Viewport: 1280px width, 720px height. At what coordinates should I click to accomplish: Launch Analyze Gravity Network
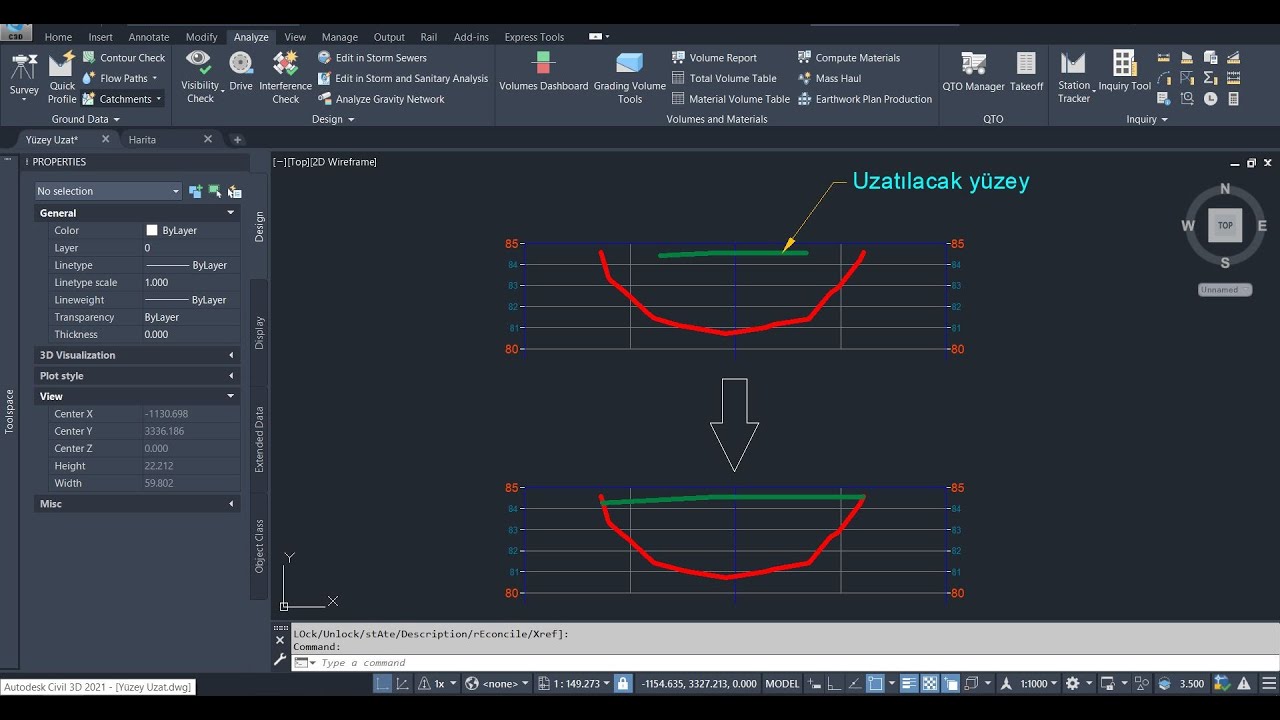(x=381, y=99)
